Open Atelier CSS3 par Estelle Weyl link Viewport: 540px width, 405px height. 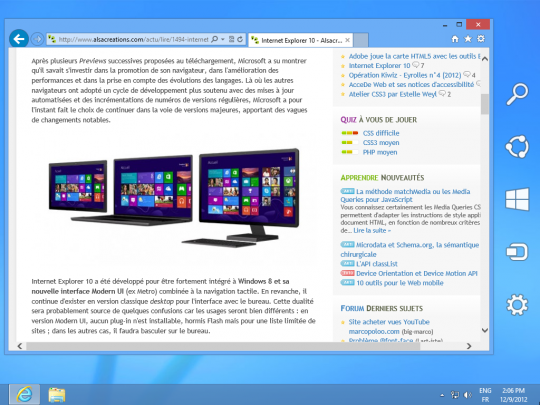(x=393, y=94)
